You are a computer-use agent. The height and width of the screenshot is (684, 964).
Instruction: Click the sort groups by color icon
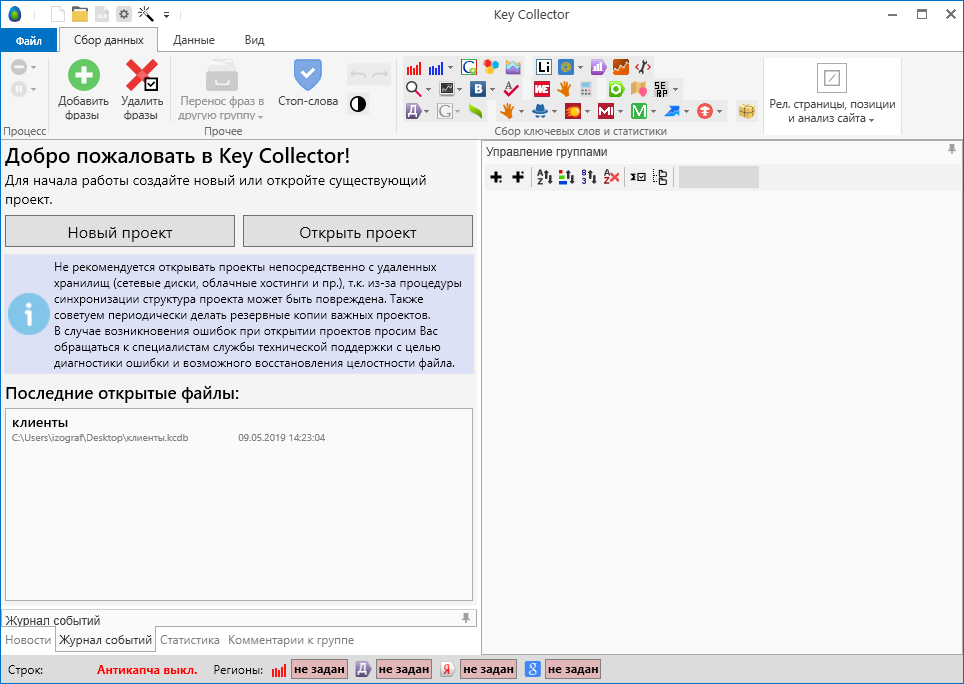click(x=566, y=178)
